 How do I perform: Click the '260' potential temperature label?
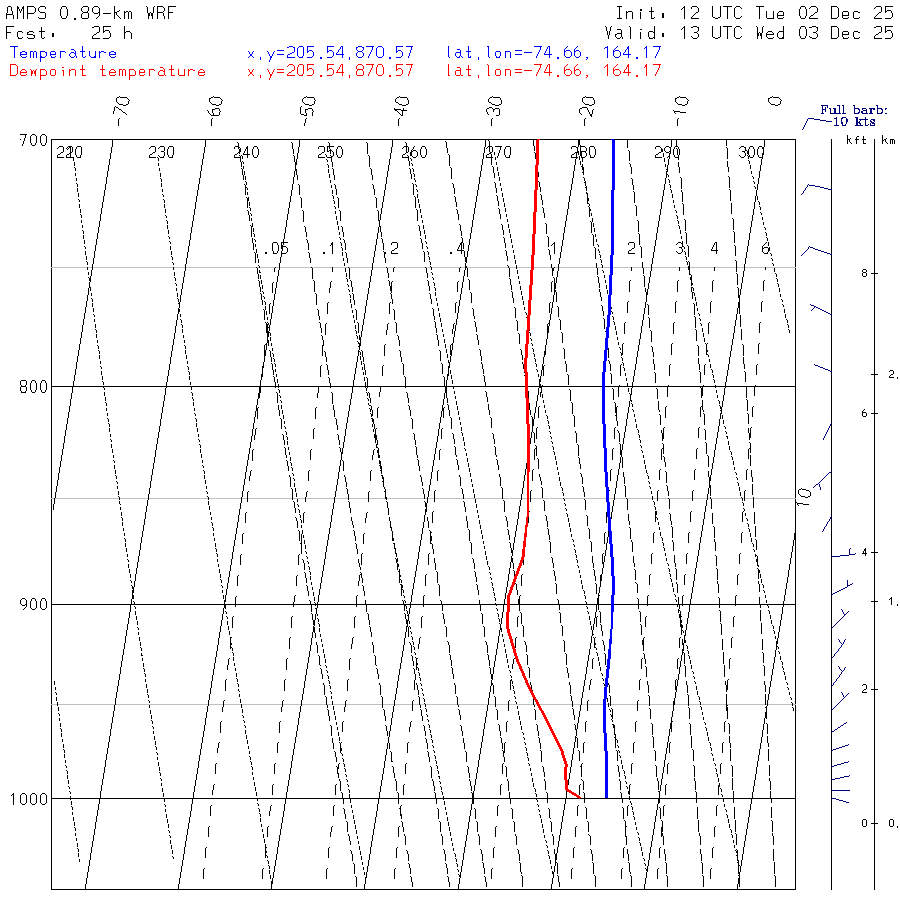click(414, 153)
